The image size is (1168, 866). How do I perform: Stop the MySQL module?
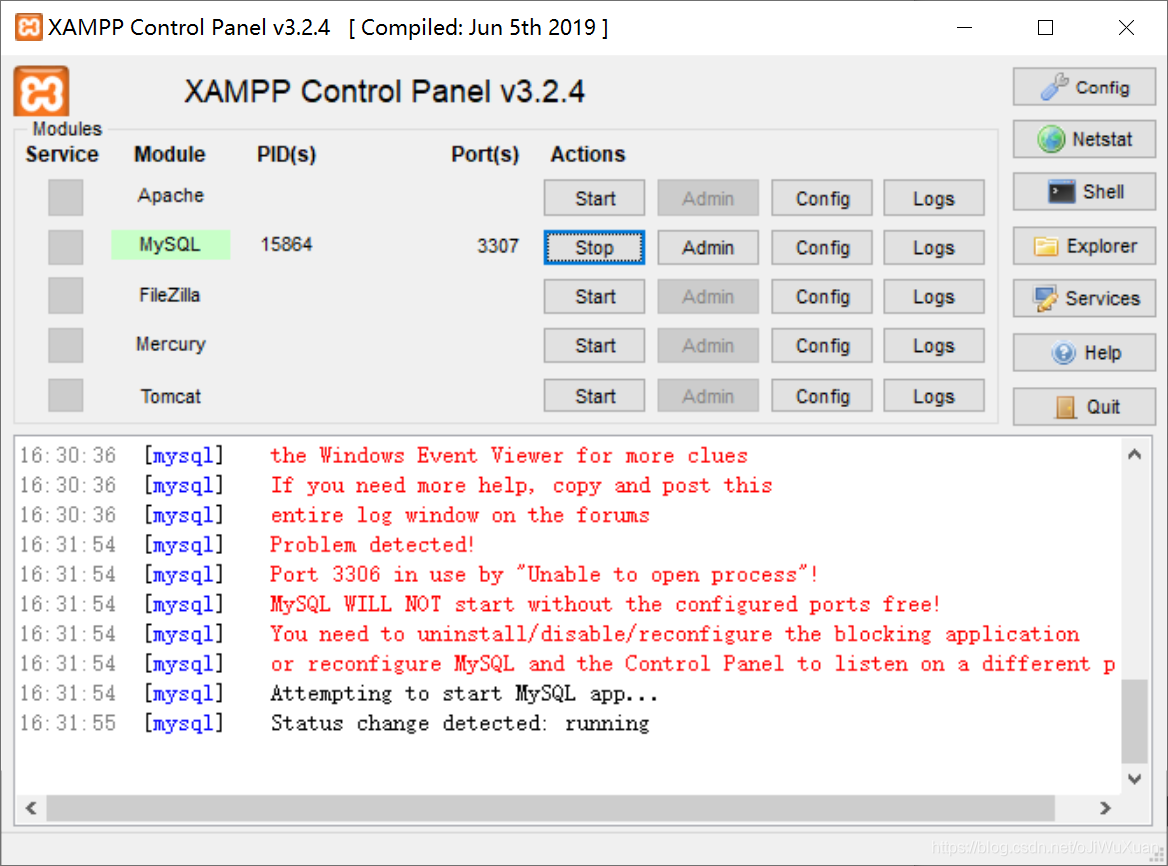pyautogui.click(x=594, y=247)
